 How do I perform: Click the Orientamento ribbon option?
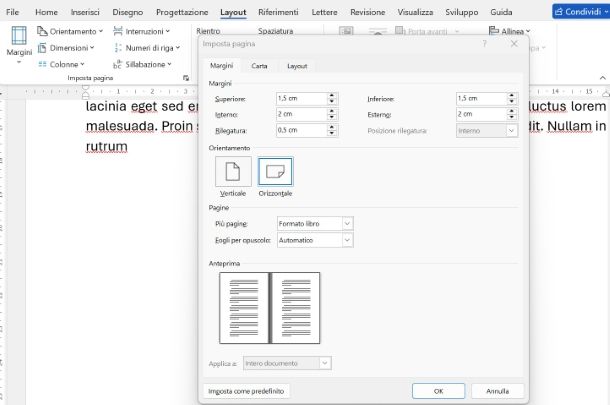(x=68, y=31)
